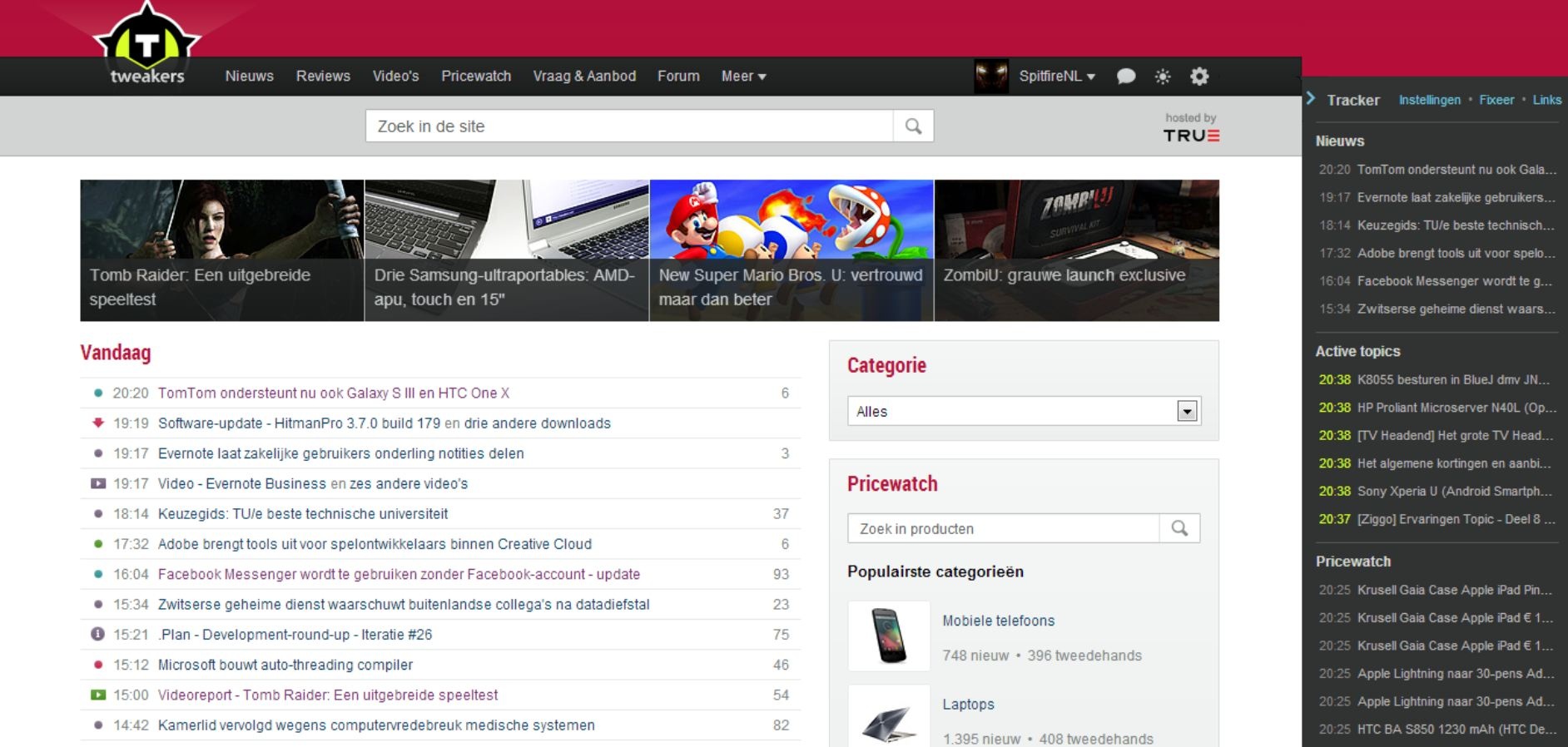Click the Active topics heading in Tracker
1568x747 pixels.
pyautogui.click(x=1357, y=351)
